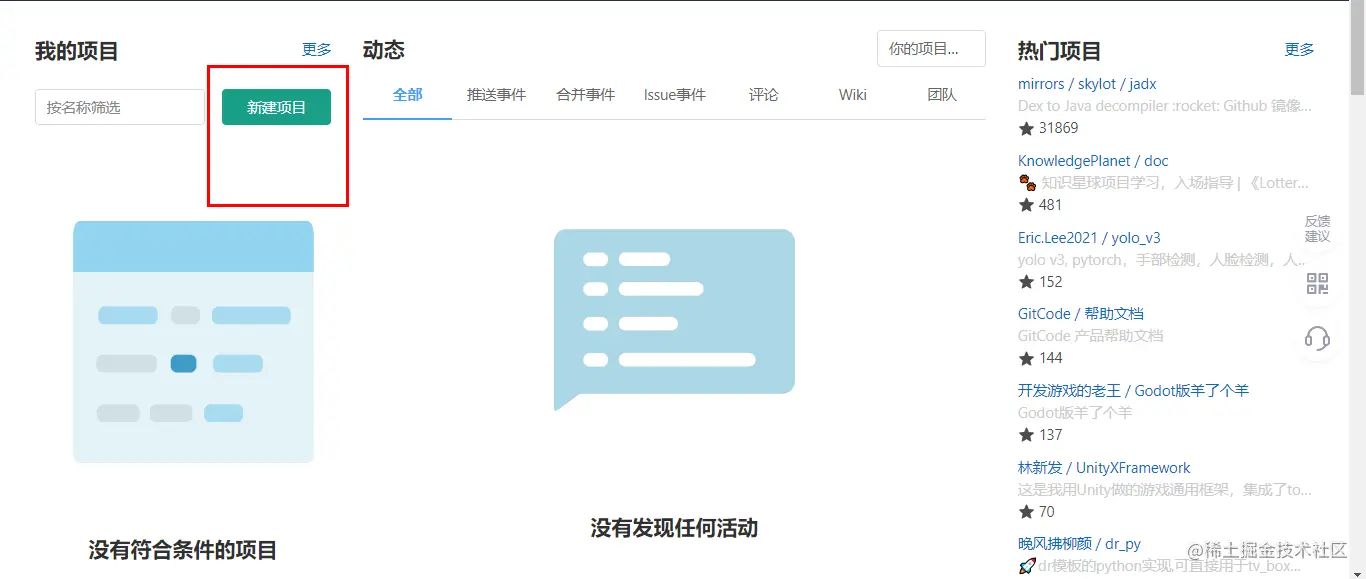1366x579 pixels.
Task: Open the 你的项目 activity filter dropdown
Action: pos(931,48)
